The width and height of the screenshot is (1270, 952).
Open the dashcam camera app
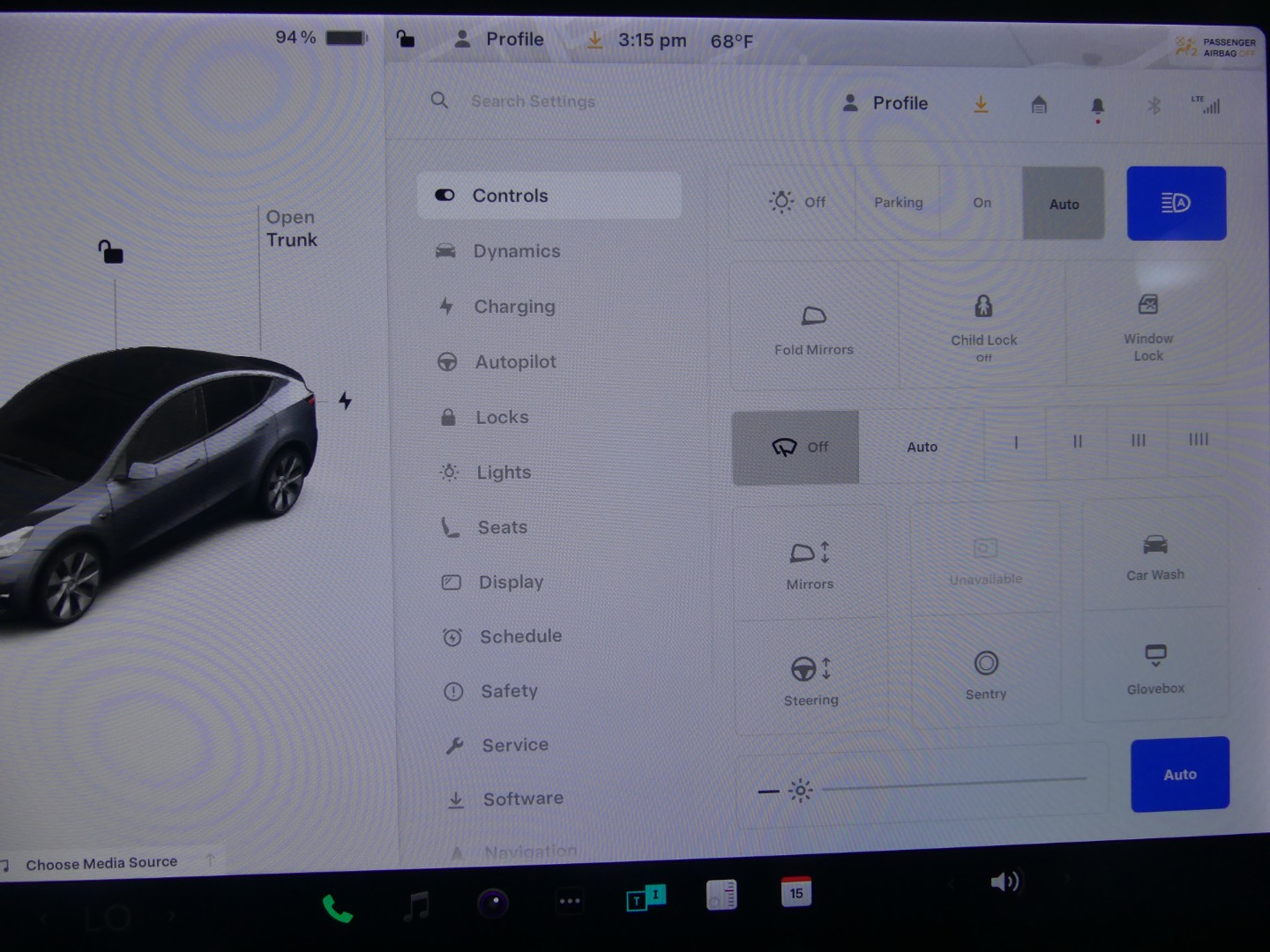coord(493,903)
